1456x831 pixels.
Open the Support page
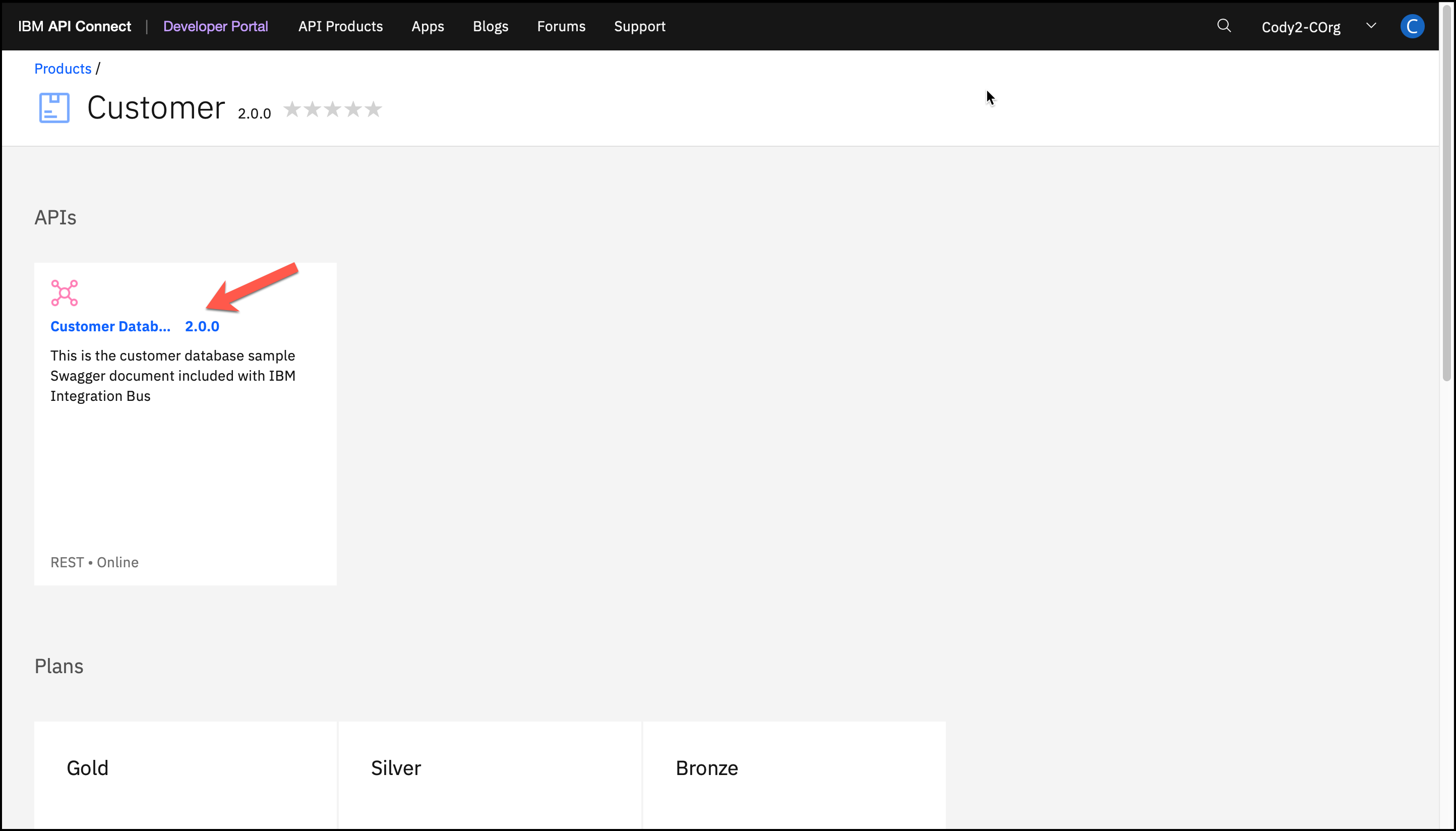[x=639, y=26]
